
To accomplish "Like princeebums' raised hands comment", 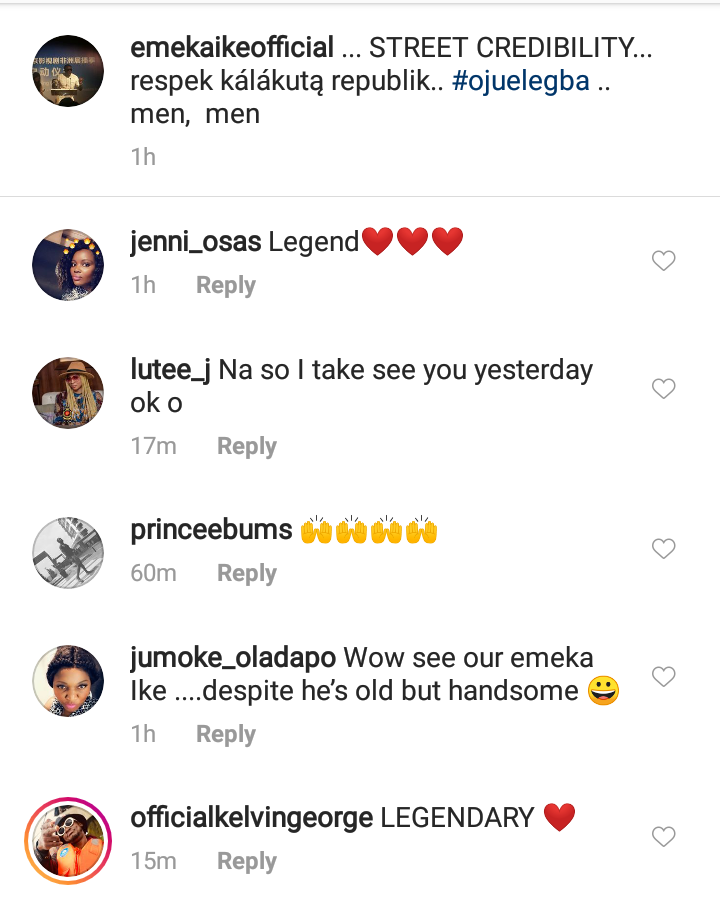I will coord(664,548).
